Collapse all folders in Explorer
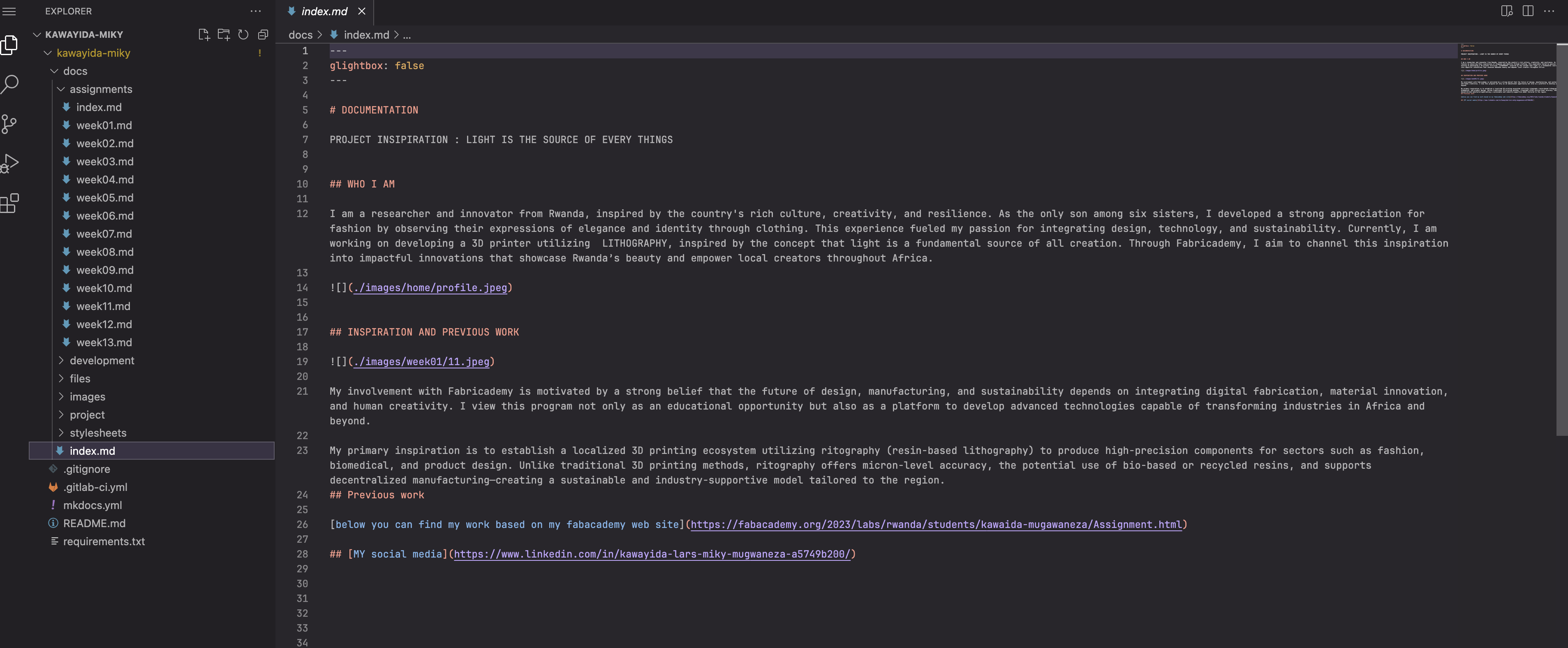Screen dimensions: 1568x648 pos(263,35)
